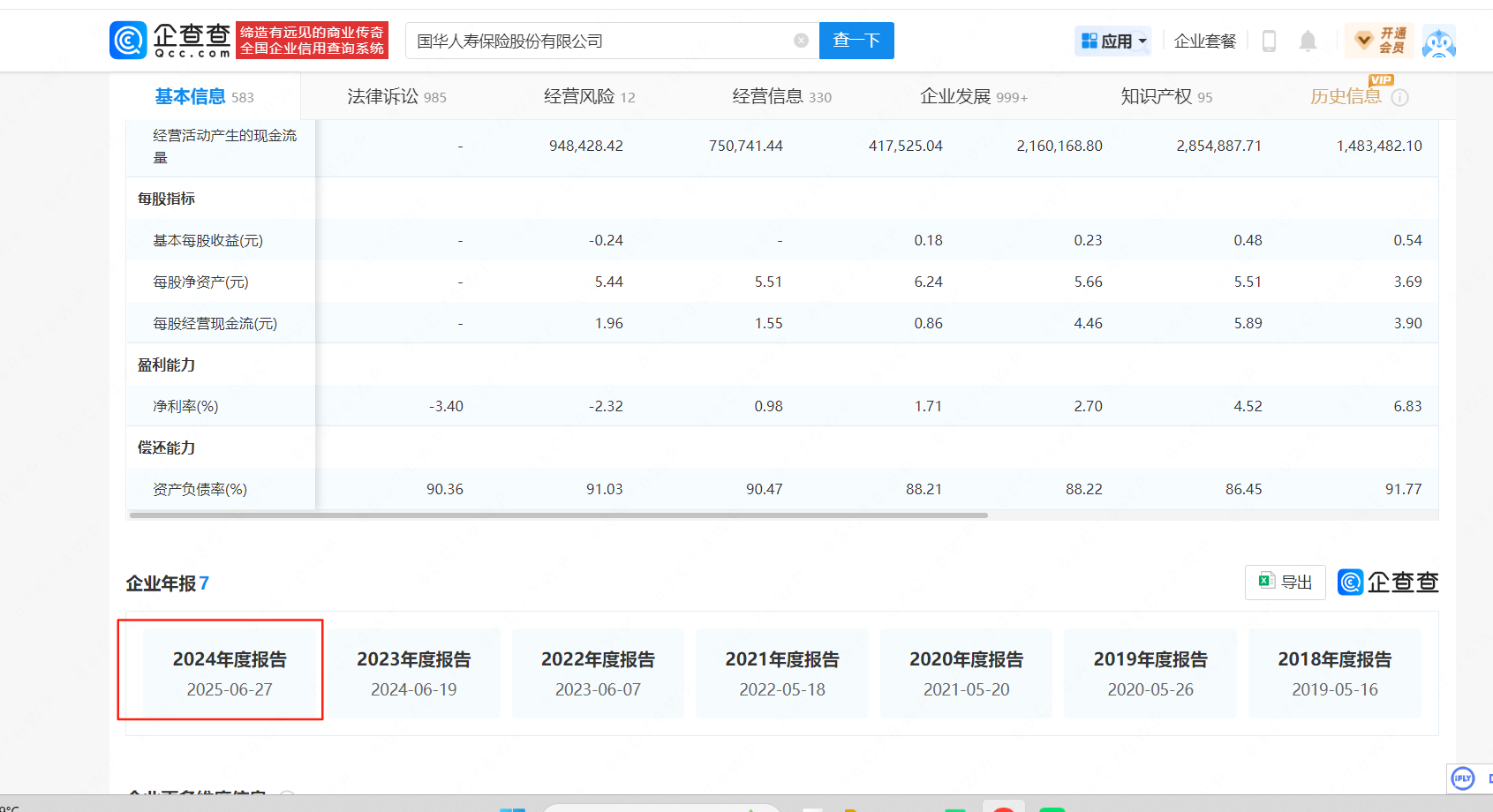The height and width of the screenshot is (812, 1493).
Task: Switch to 基本信息 tab
Action: [x=204, y=96]
